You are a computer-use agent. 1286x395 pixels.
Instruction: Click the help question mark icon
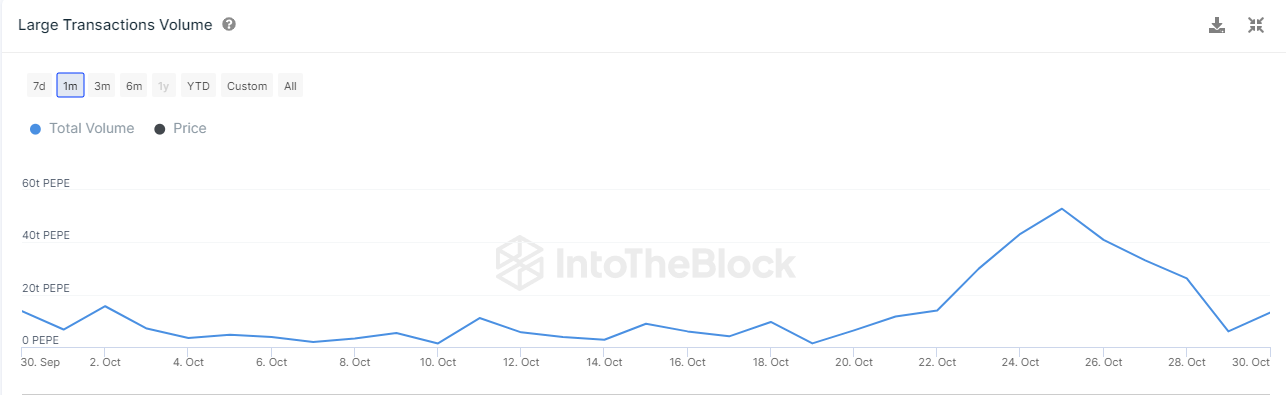[x=229, y=25]
